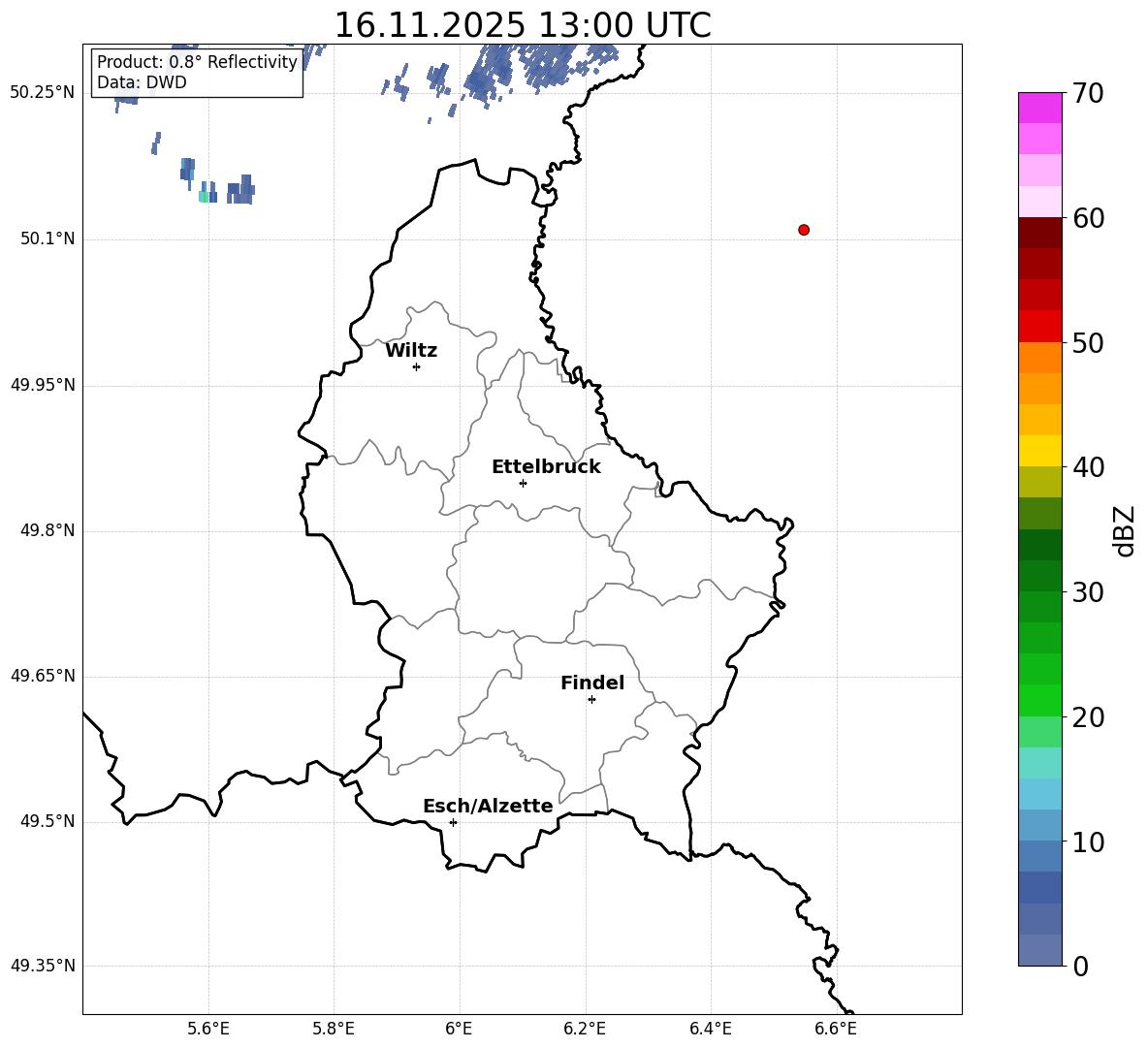Click the dark maroon swatch below 60 dBZ

point(1039,233)
